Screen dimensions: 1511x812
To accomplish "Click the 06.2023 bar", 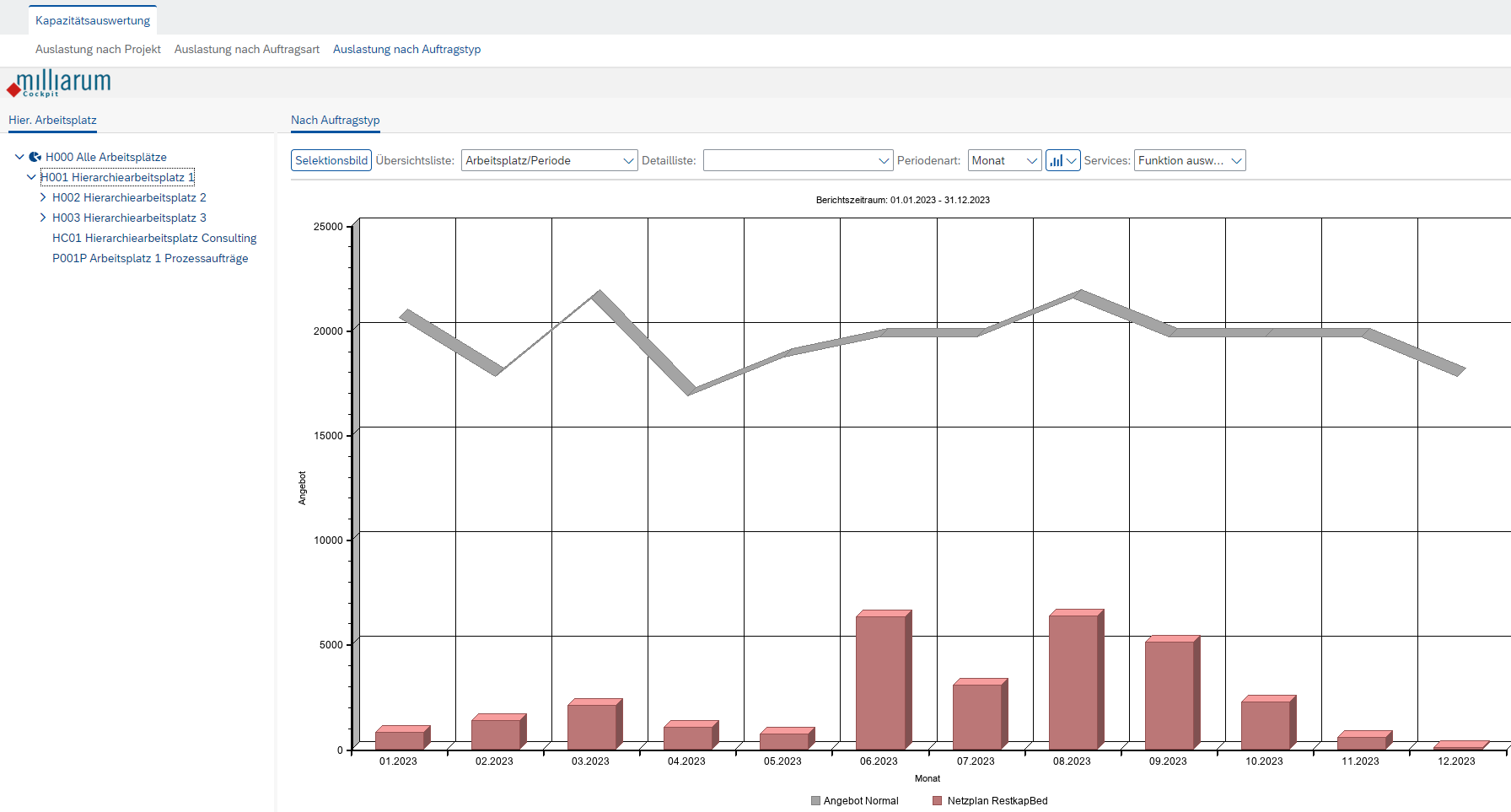I will pyautogui.click(x=883, y=680).
